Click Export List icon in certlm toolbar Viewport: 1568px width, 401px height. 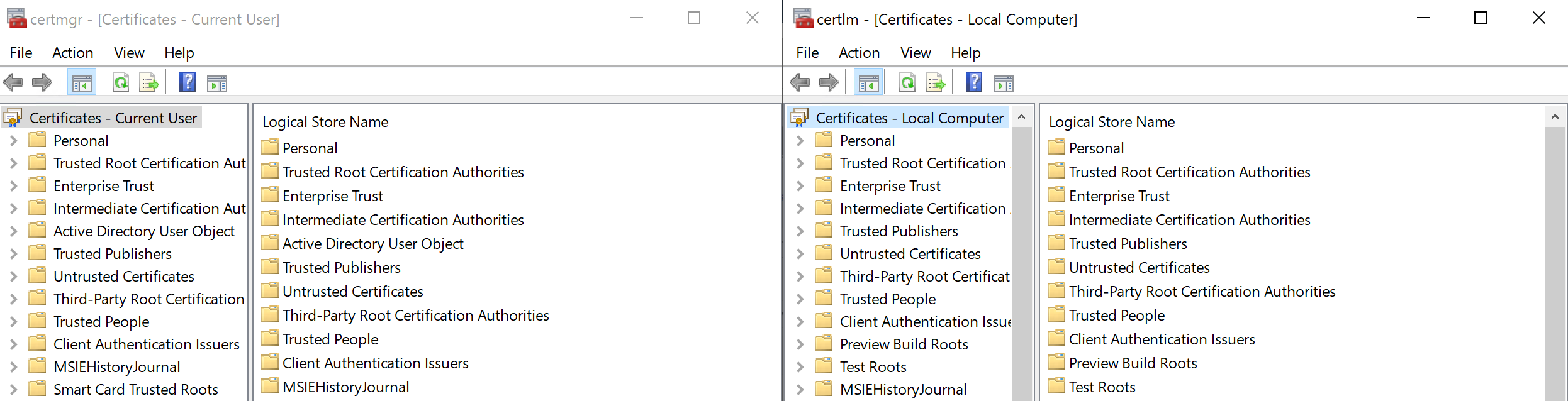click(x=936, y=82)
